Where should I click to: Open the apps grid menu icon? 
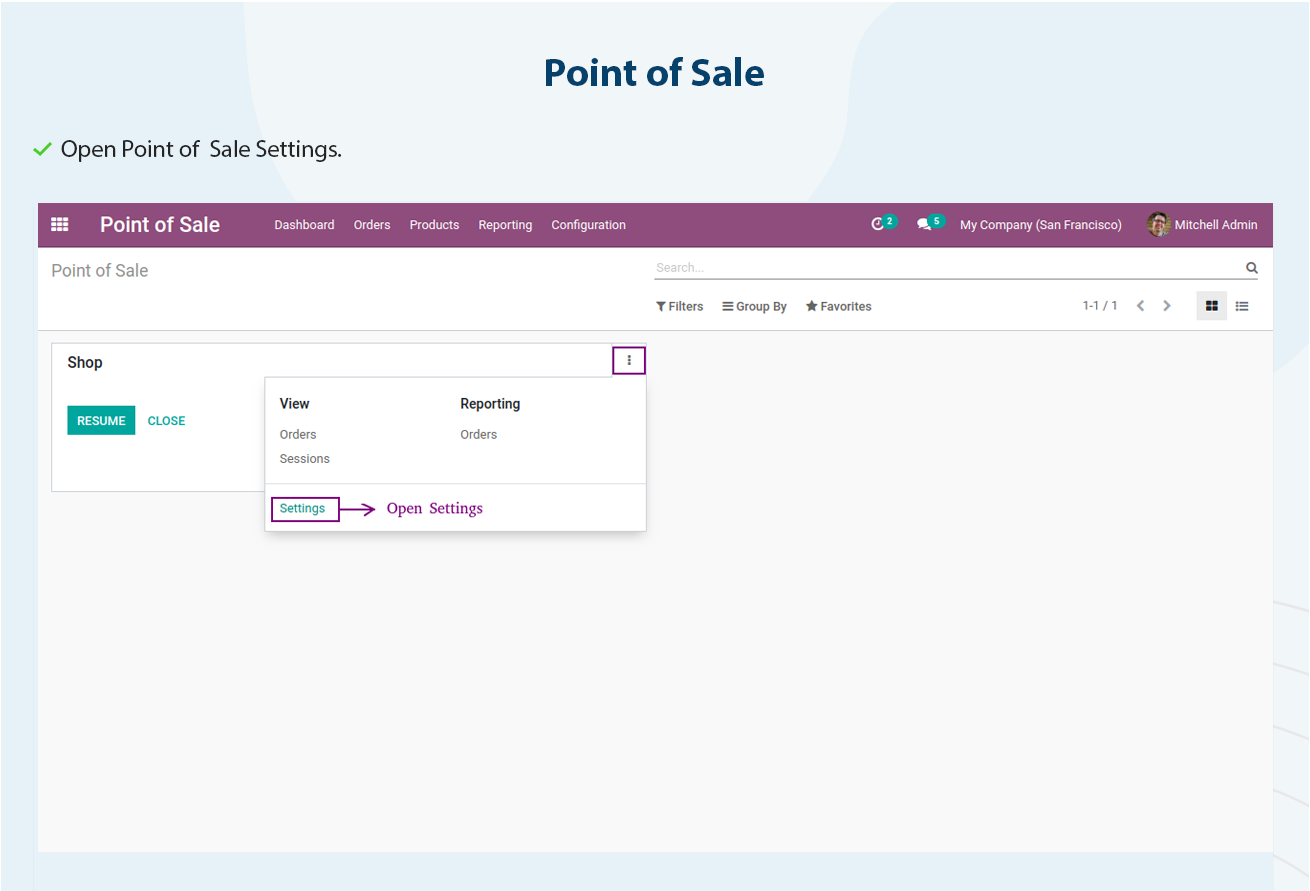(x=60, y=225)
